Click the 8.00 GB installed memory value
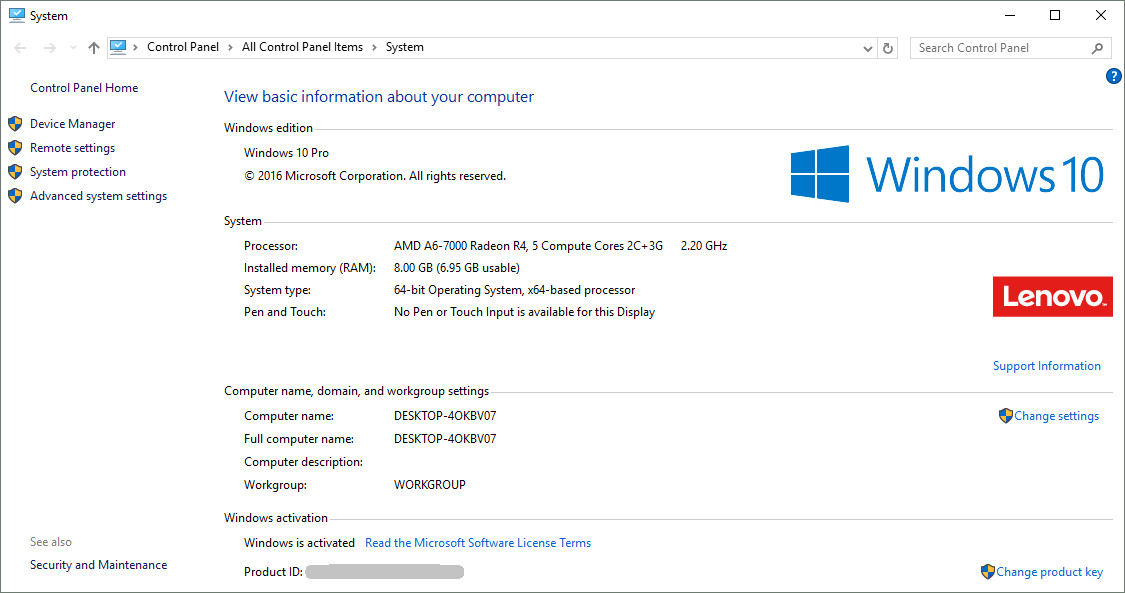 pyautogui.click(x=456, y=267)
